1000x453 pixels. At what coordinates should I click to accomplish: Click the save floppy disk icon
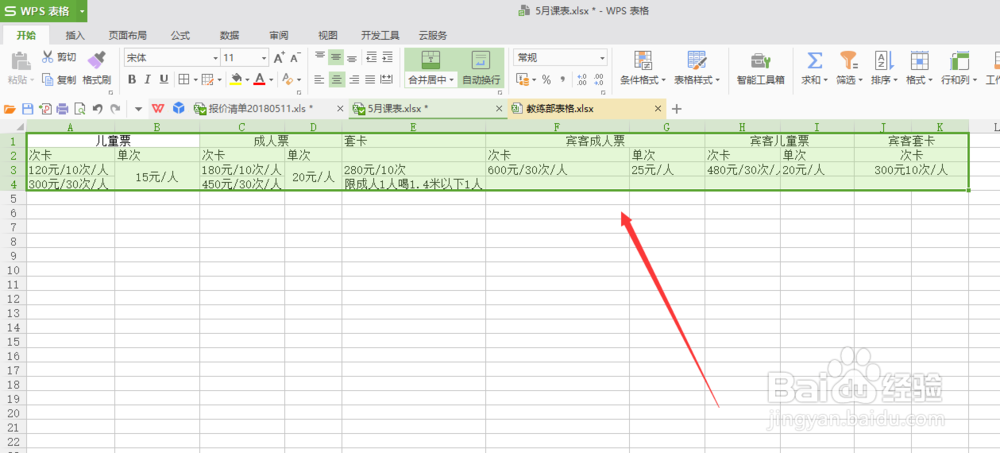click(x=27, y=109)
